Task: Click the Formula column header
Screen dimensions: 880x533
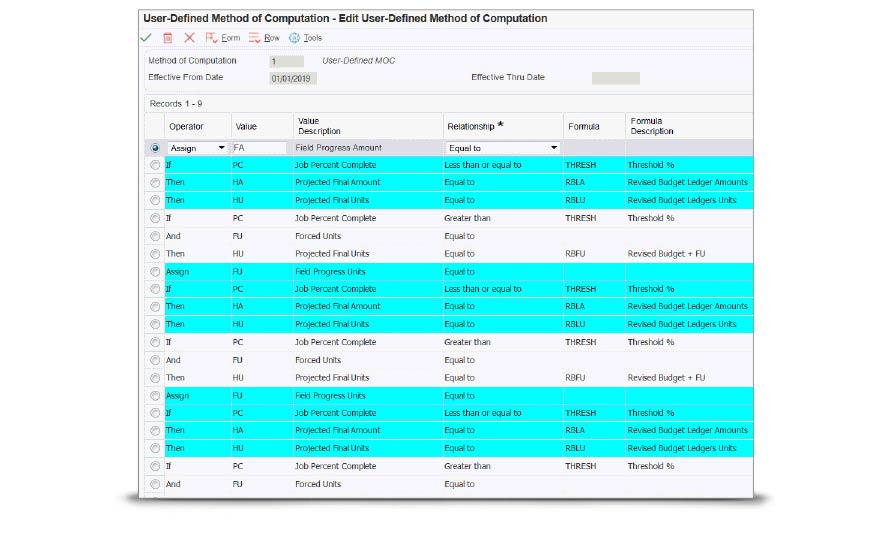Action: pos(583,127)
